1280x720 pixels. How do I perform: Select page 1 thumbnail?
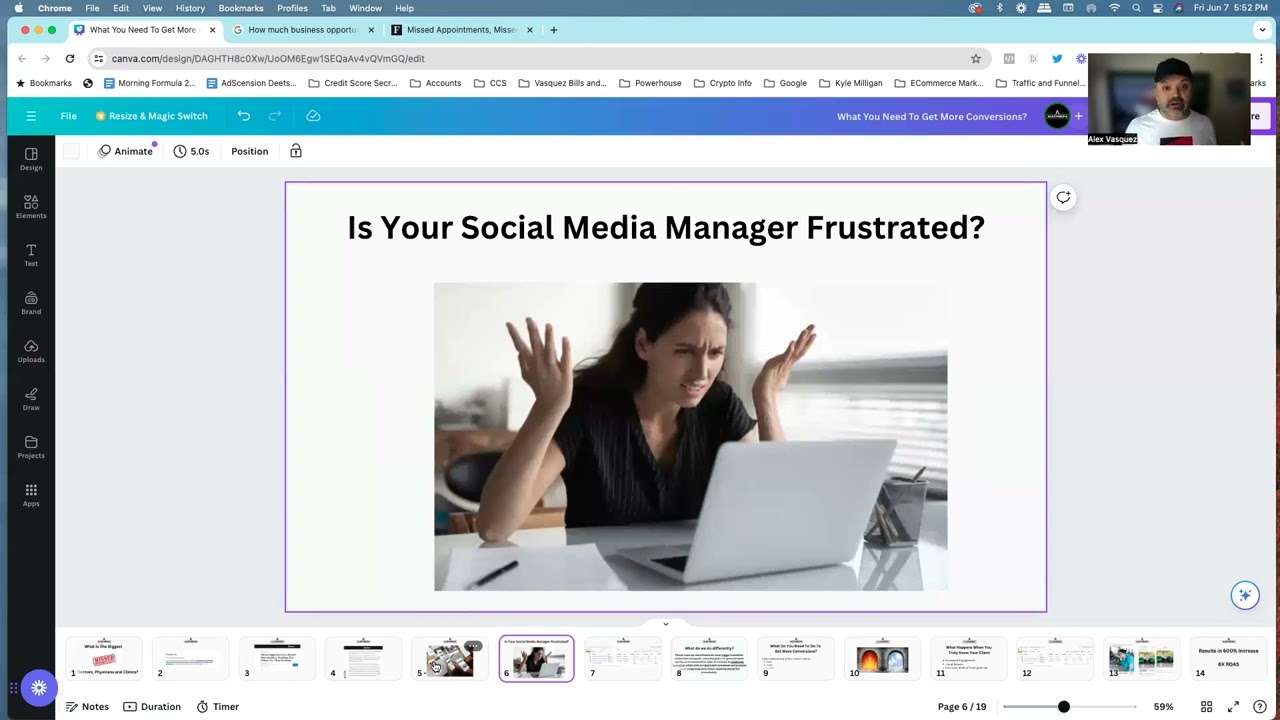click(104, 659)
